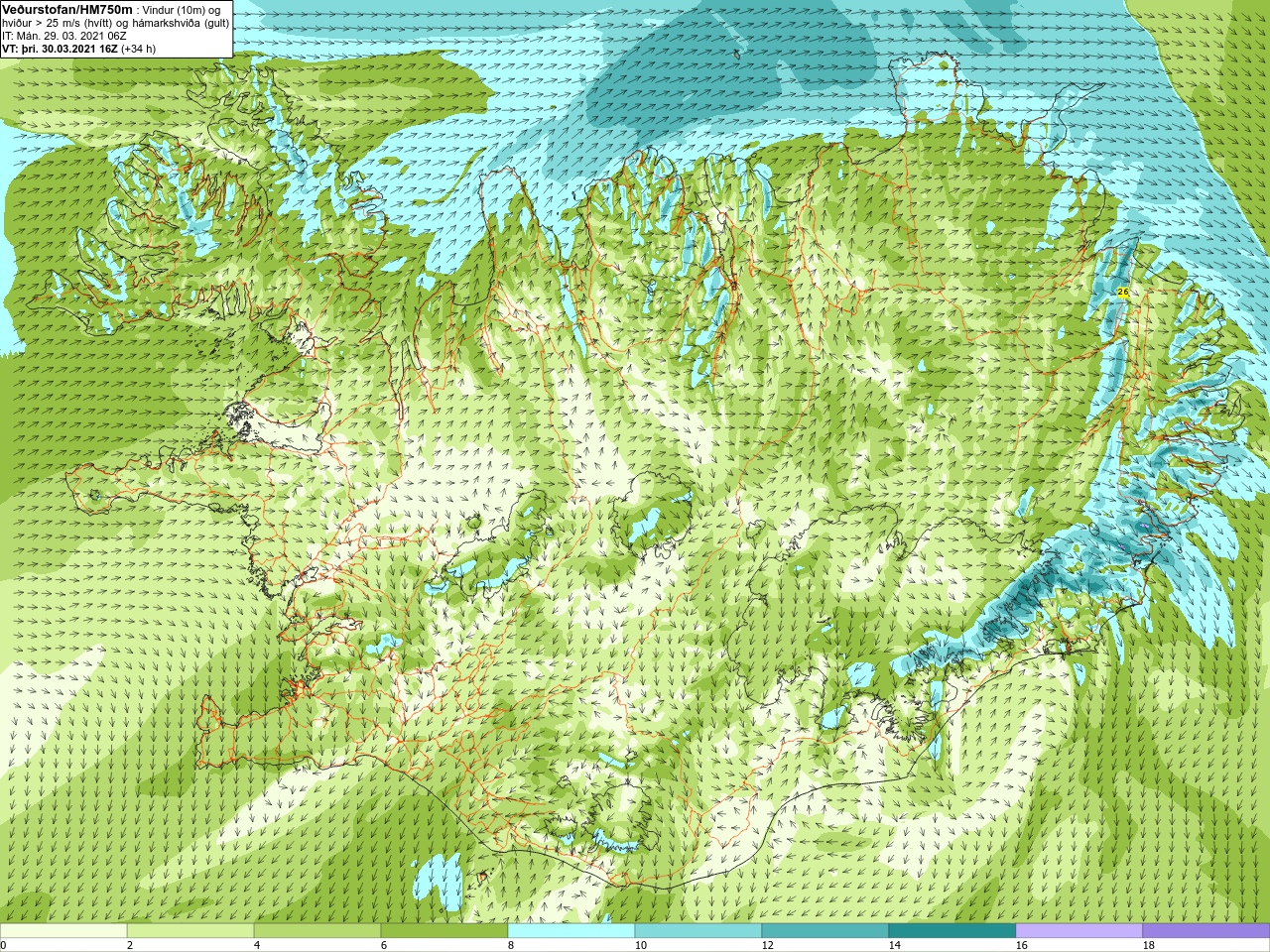Select the 8–10 m/s pale cyan legend swatch
This screenshot has width=1270, height=952.
[x=571, y=931]
